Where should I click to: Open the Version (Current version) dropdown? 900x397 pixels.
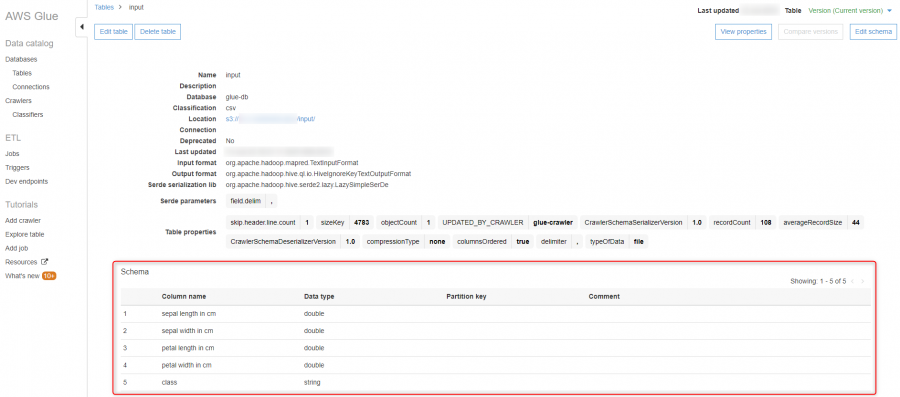pyautogui.click(x=850, y=10)
